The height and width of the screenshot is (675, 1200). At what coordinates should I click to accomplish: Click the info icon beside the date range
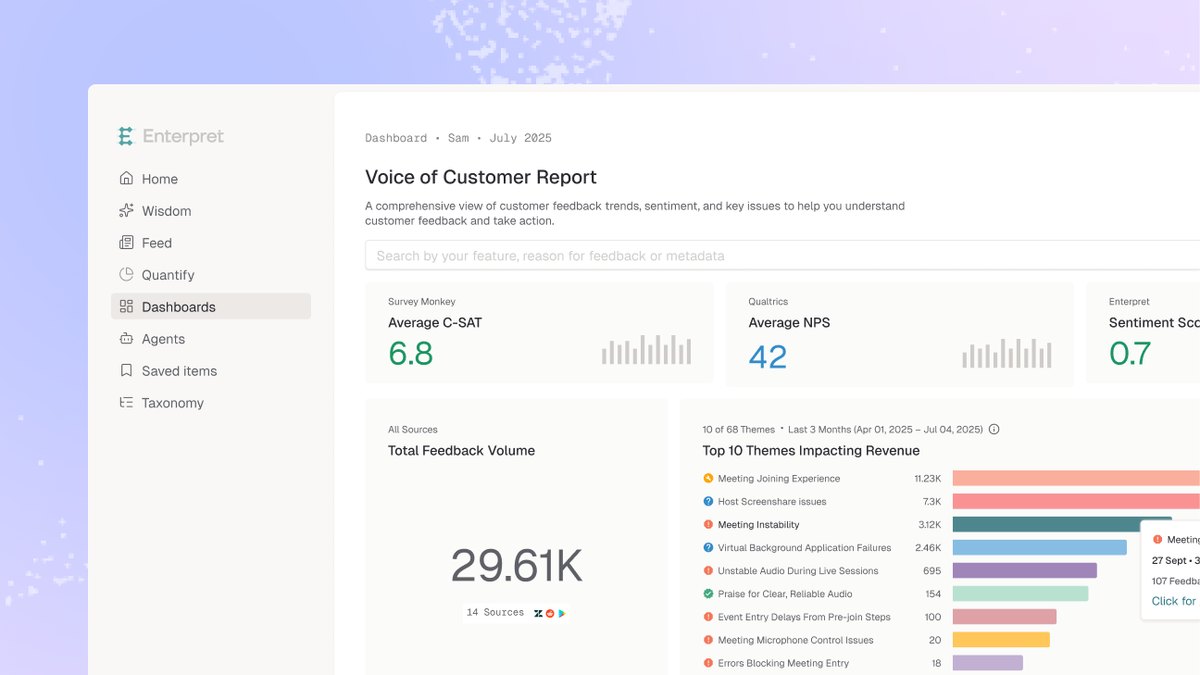(x=994, y=429)
